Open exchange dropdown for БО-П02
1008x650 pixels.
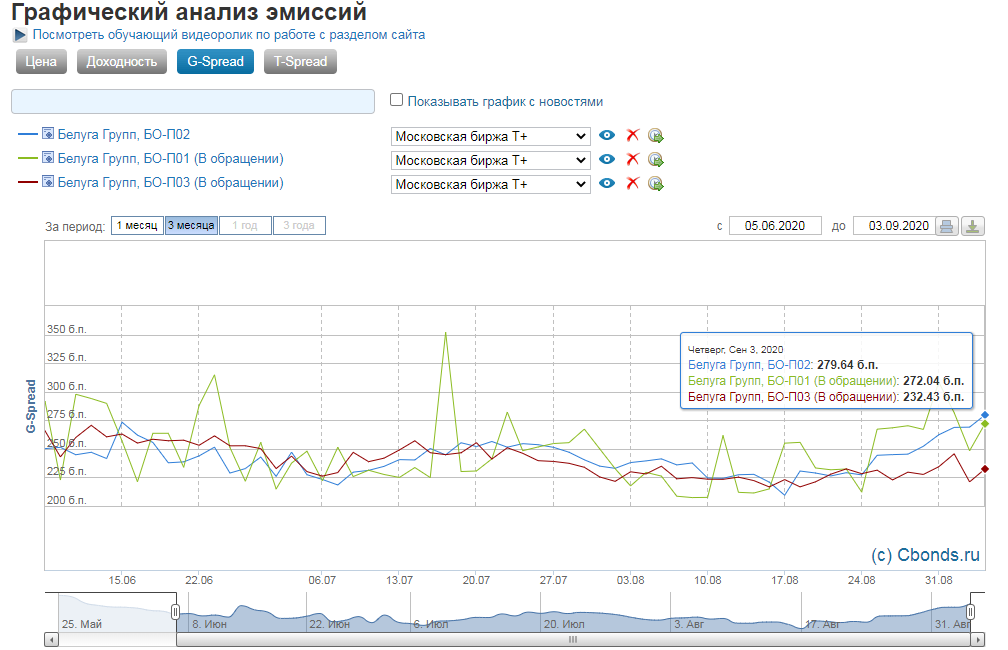pyautogui.click(x=490, y=136)
